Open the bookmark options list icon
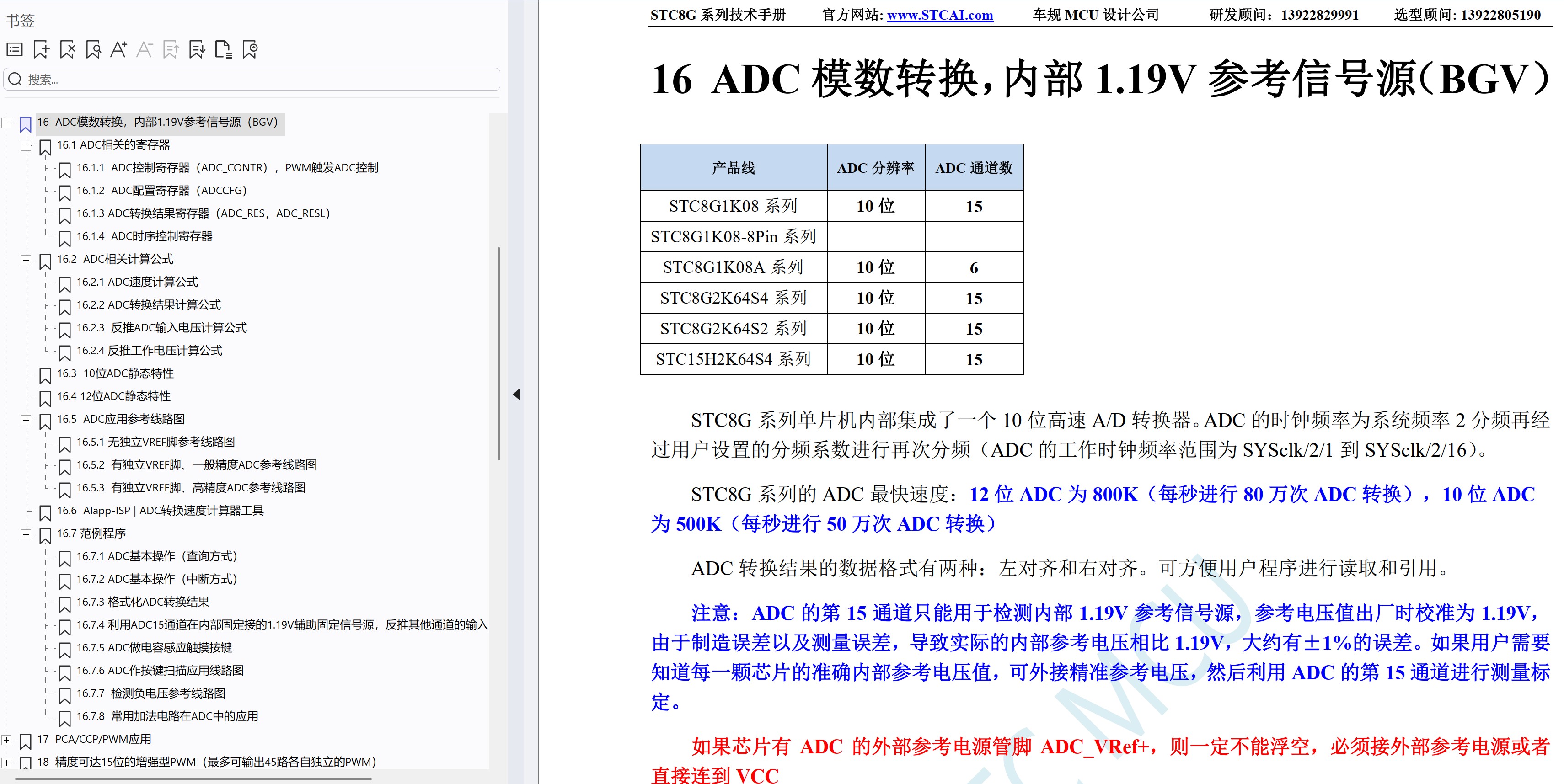The width and height of the screenshot is (1564, 784). [x=15, y=49]
